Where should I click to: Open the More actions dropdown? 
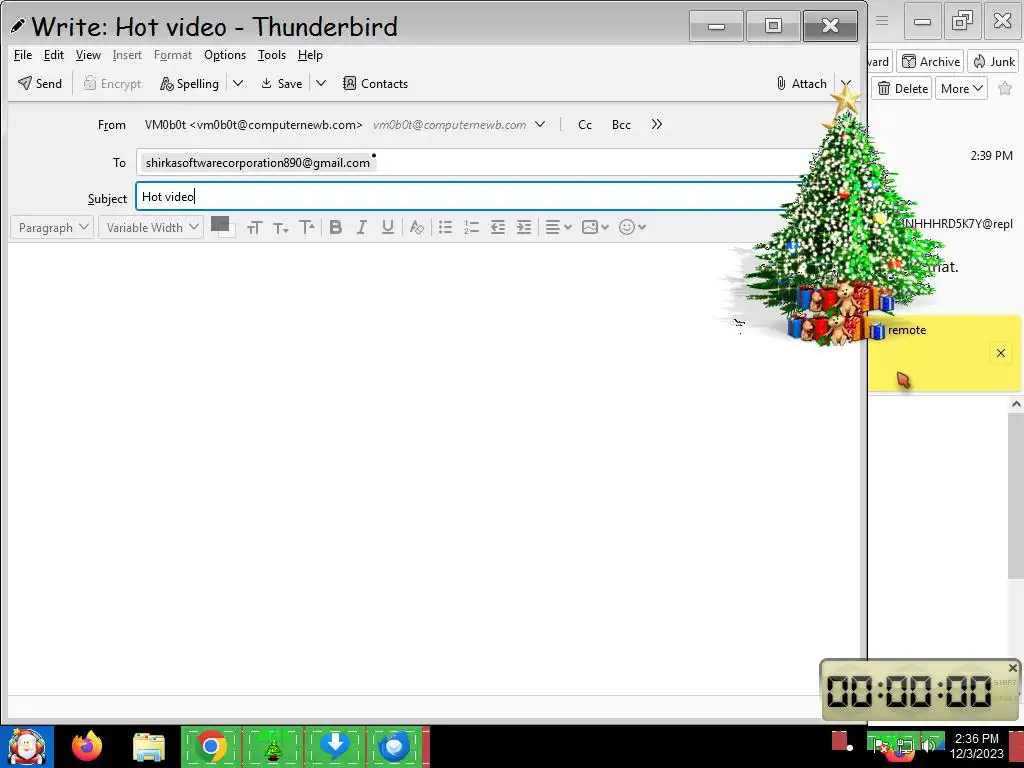[961, 88]
